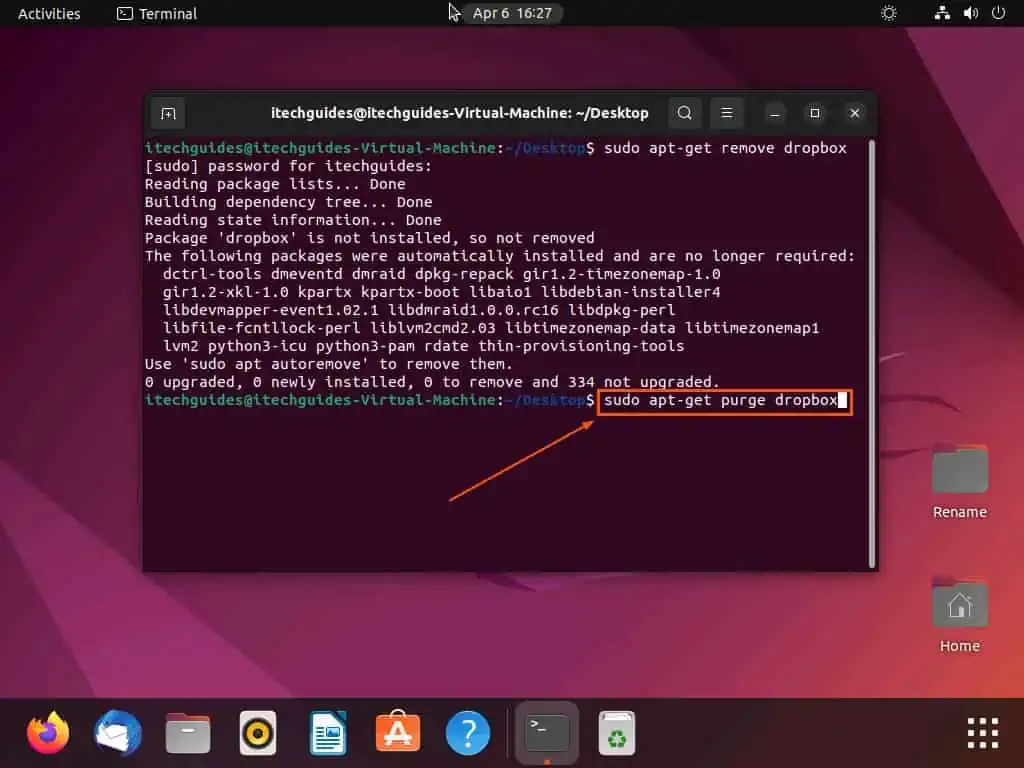This screenshot has width=1024, height=768.
Task: Open the Help app from the dock
Action: 467,733
